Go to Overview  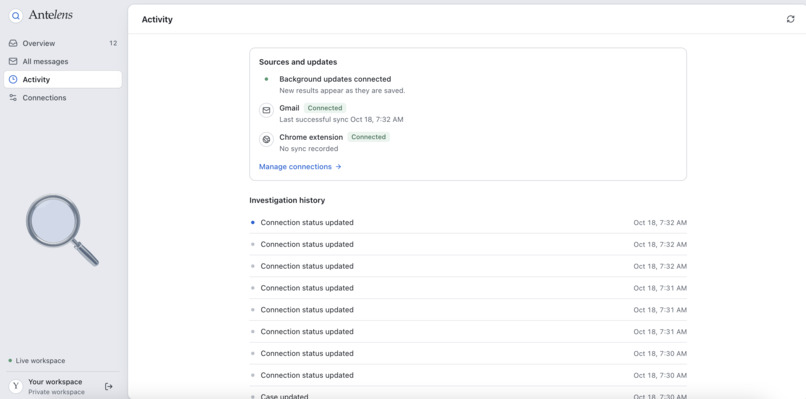coord(63,43)
